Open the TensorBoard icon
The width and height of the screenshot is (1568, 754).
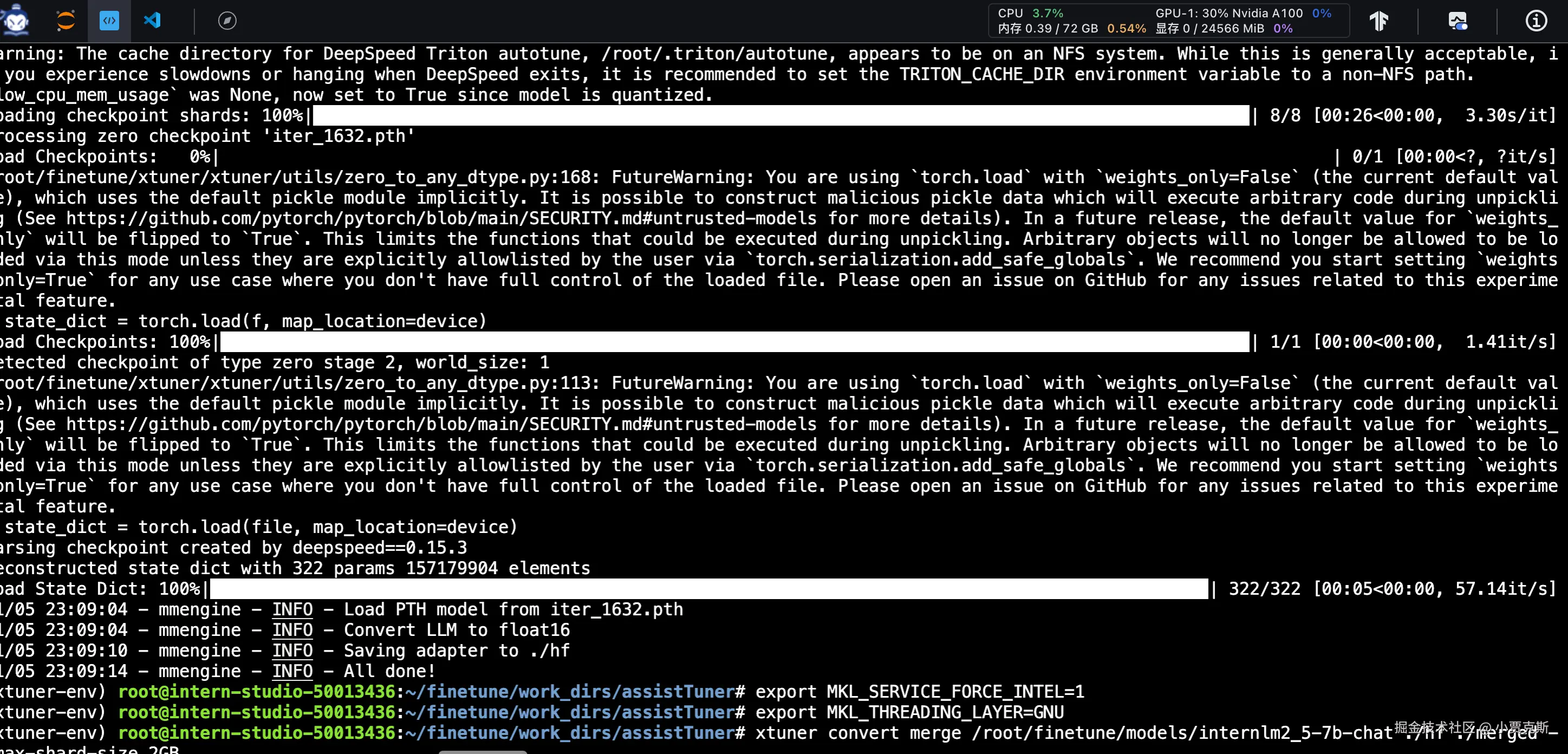1378,21
